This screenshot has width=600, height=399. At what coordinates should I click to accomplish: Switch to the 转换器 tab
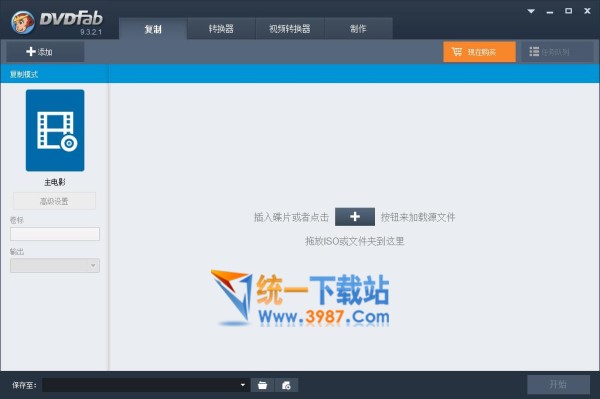[x=221, y=29]
